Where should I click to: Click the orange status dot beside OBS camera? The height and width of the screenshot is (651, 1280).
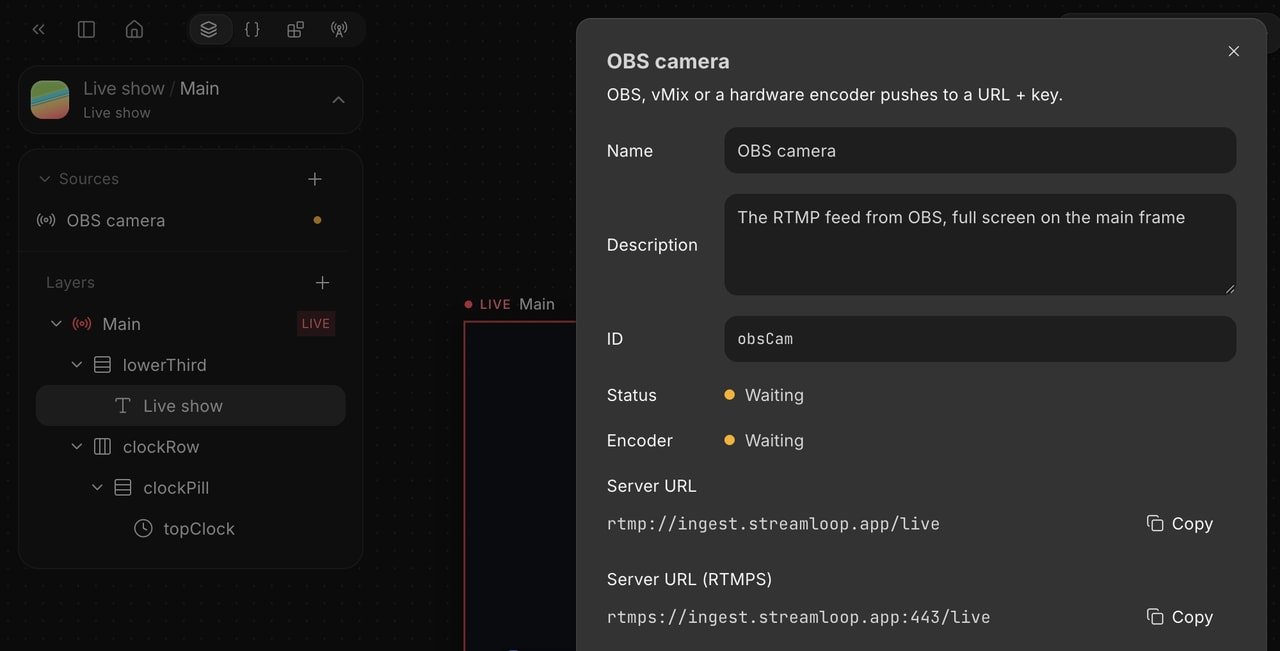coord(317,220)
